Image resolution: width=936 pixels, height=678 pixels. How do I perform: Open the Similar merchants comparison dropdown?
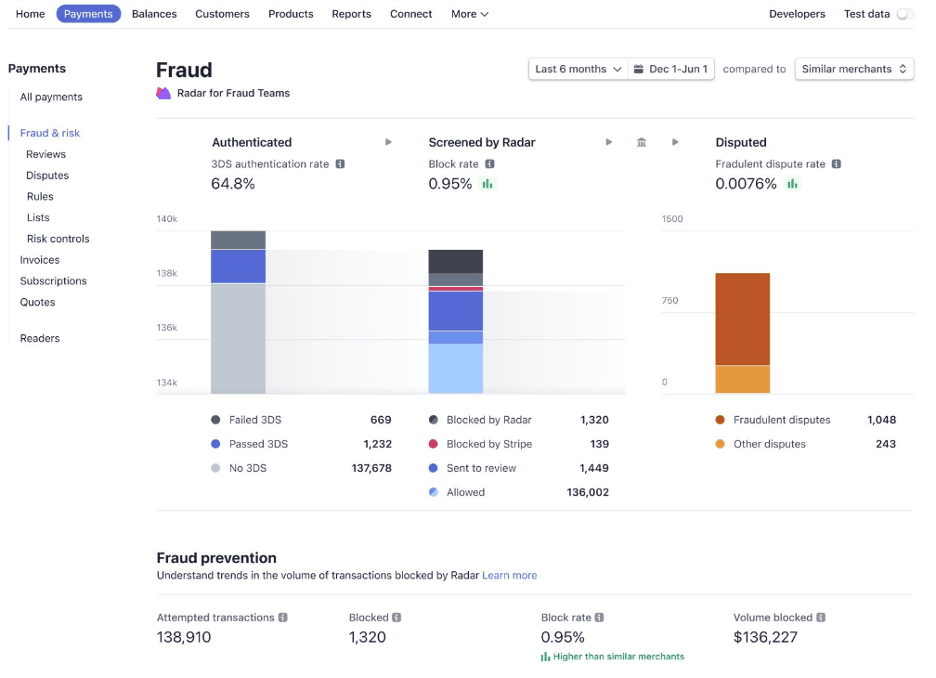[x=853, y=69]
